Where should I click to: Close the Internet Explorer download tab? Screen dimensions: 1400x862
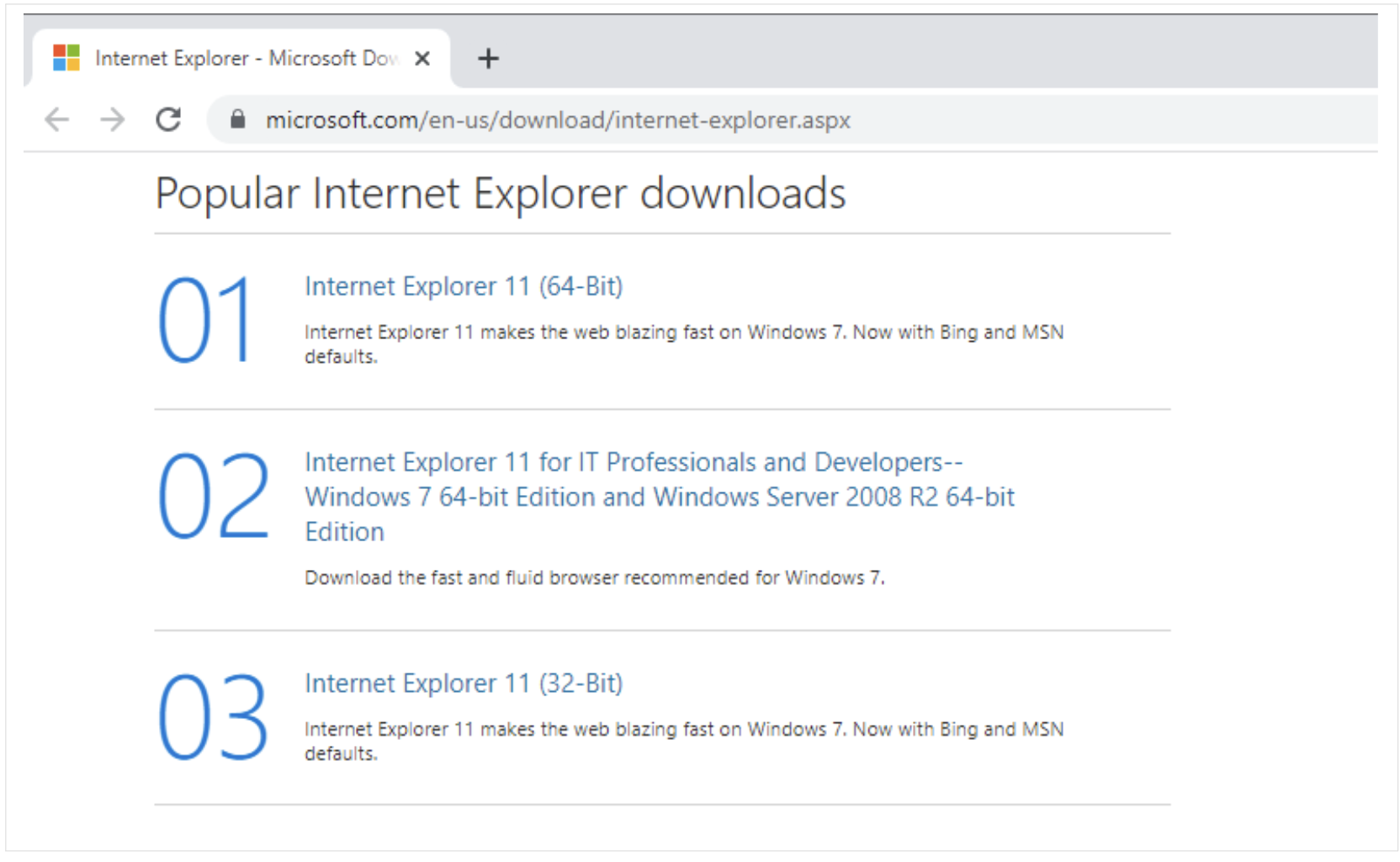pyautogui.click(x=422, y=58)
